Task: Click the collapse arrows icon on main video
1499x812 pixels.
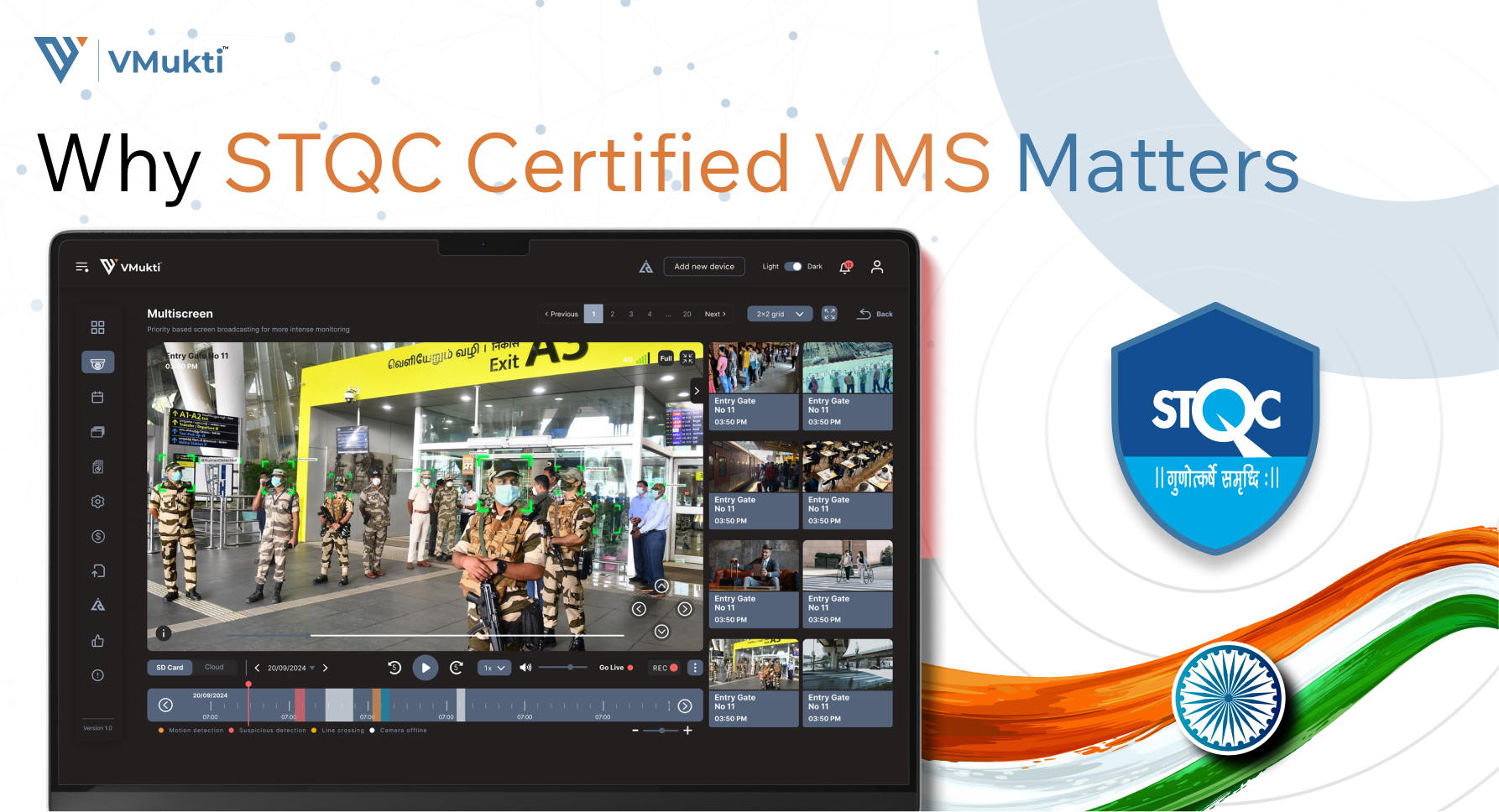Action: [x=687, y=357]
